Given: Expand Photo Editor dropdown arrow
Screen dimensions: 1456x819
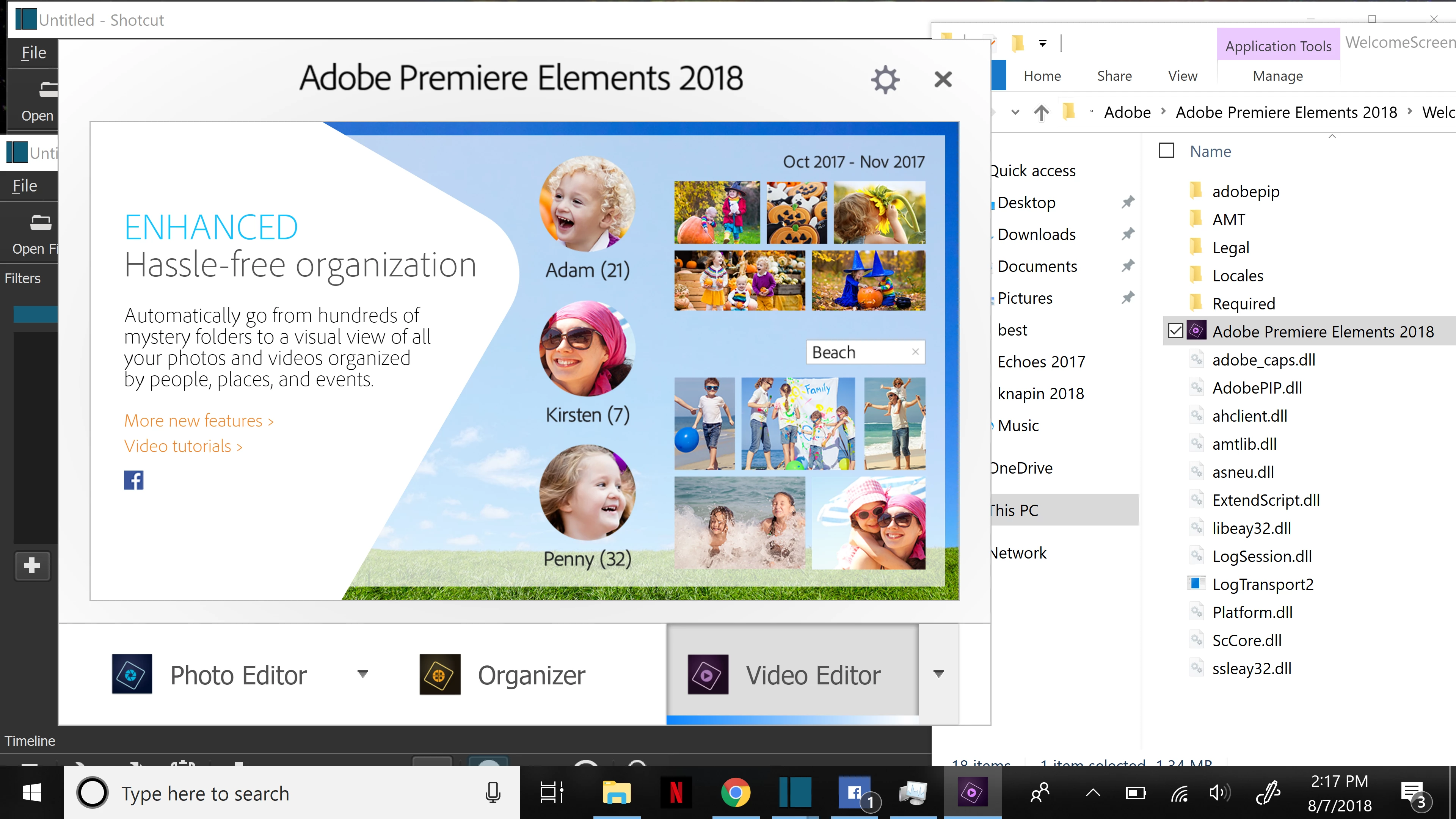Looking at the screenshot, I should click(x=363, y=674).
